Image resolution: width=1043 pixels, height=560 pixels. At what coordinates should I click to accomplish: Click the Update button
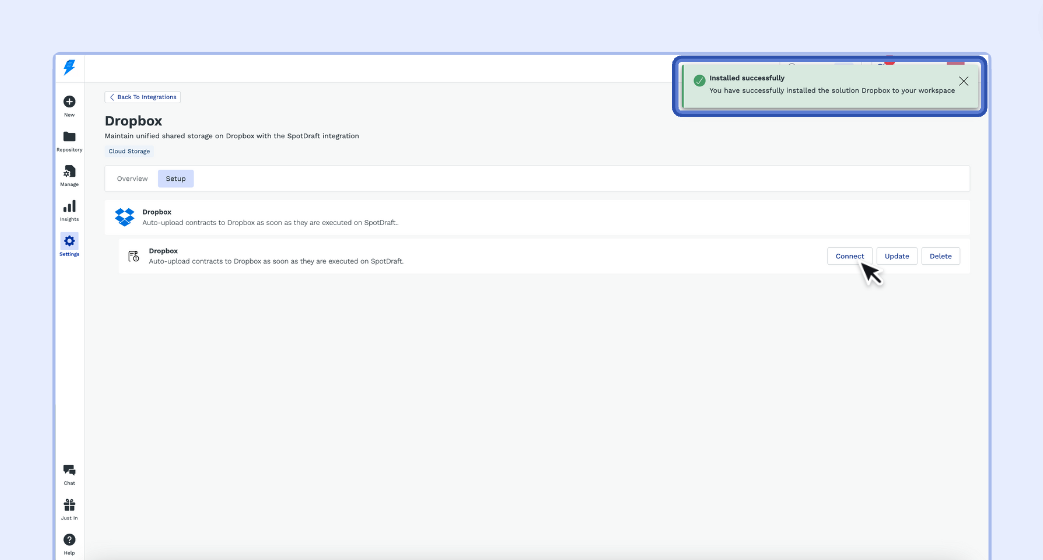[x=897, y=256]
